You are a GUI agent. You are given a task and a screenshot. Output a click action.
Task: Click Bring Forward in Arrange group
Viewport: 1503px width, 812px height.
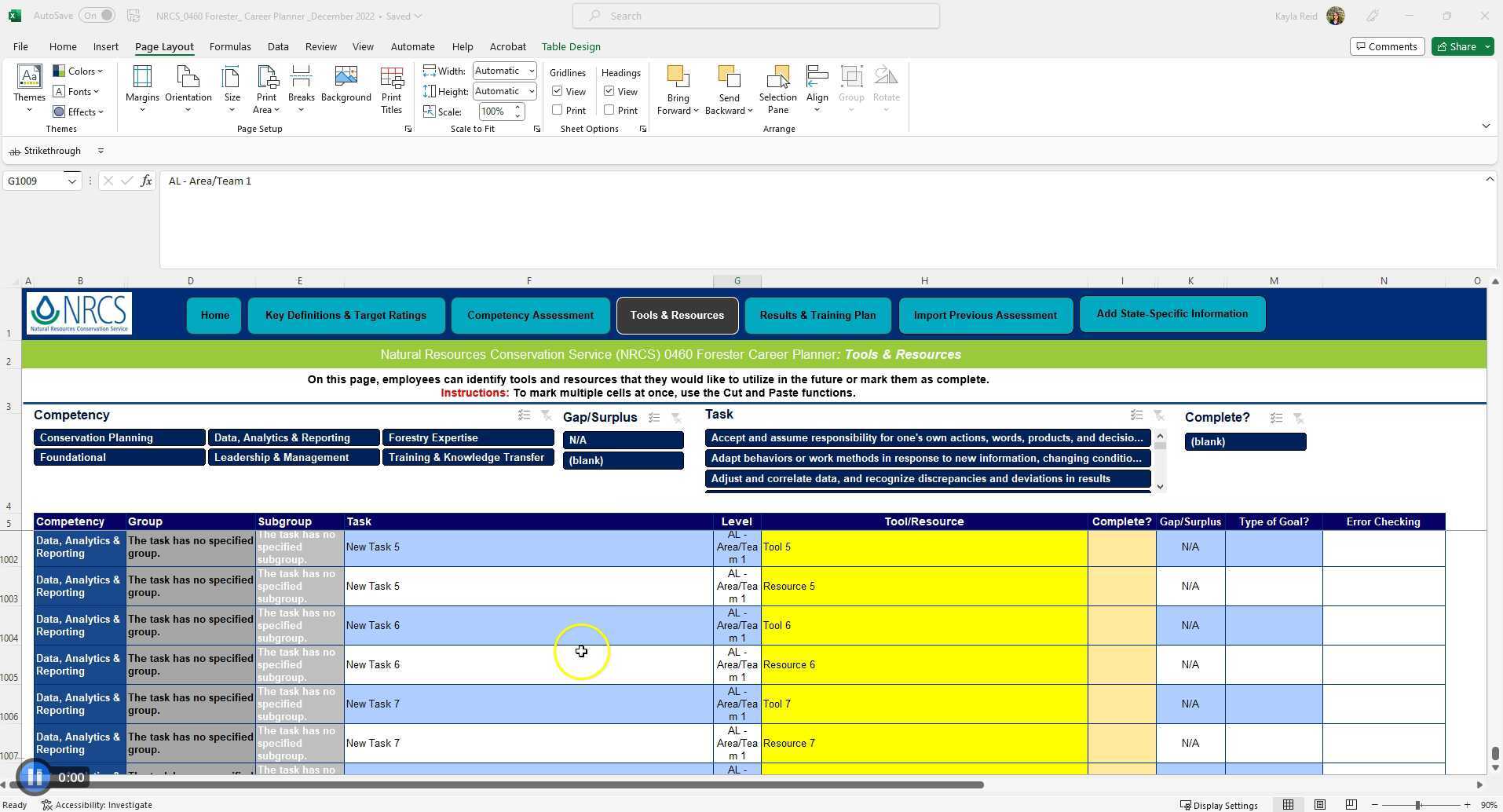click(677, 89)
